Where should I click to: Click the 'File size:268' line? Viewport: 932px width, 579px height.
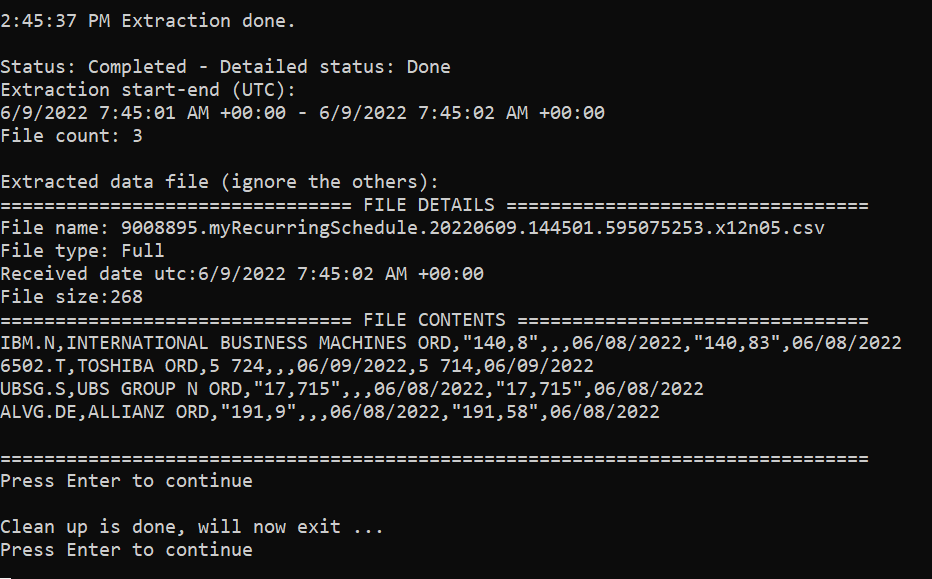[71, 297]
